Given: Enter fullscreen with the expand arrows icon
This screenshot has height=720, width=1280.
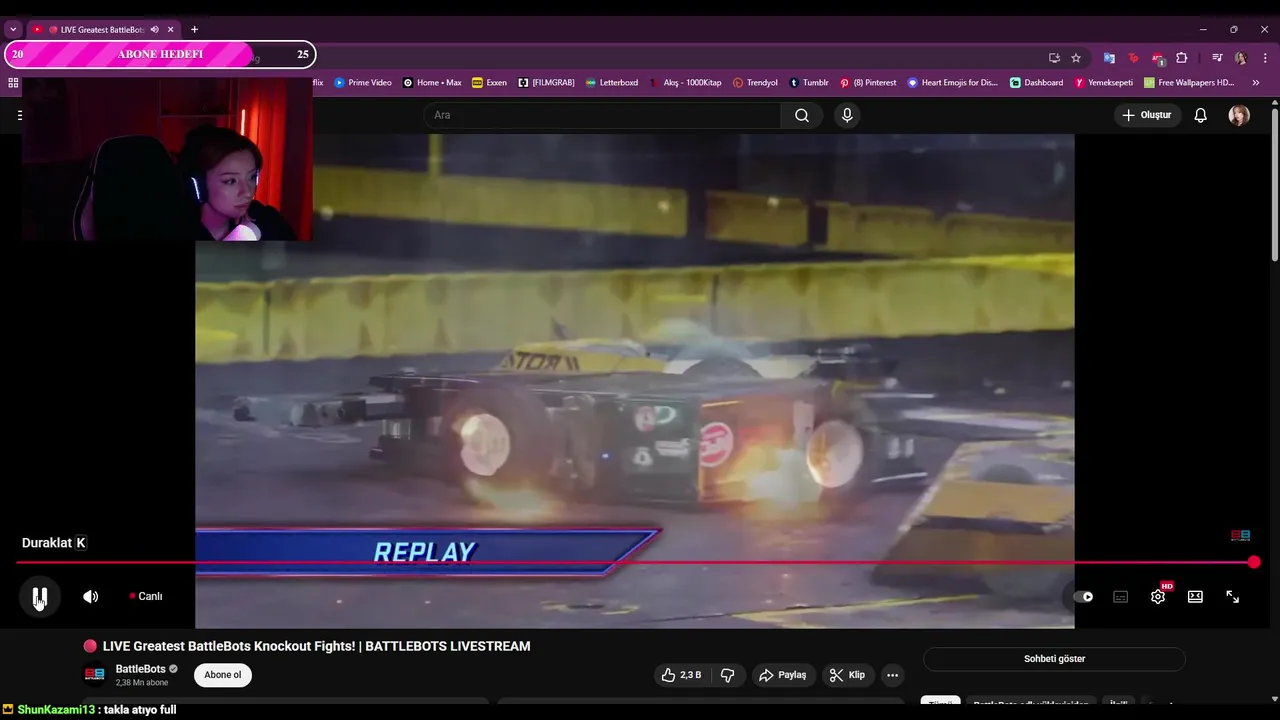Looking at the screenshot, I should coord(1233,597).
